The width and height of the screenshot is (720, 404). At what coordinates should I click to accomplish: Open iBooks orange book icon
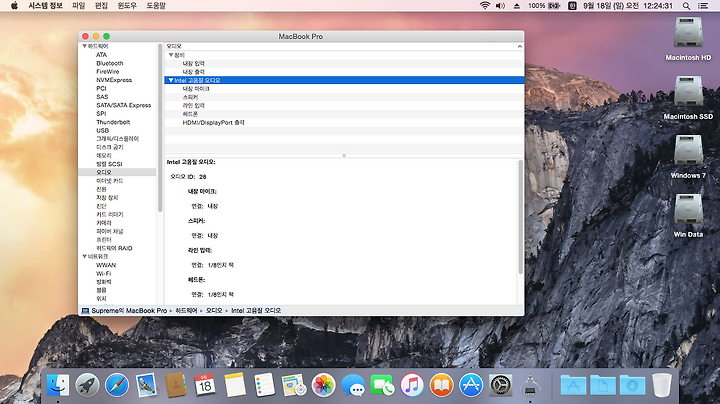[x=441, y=385]
